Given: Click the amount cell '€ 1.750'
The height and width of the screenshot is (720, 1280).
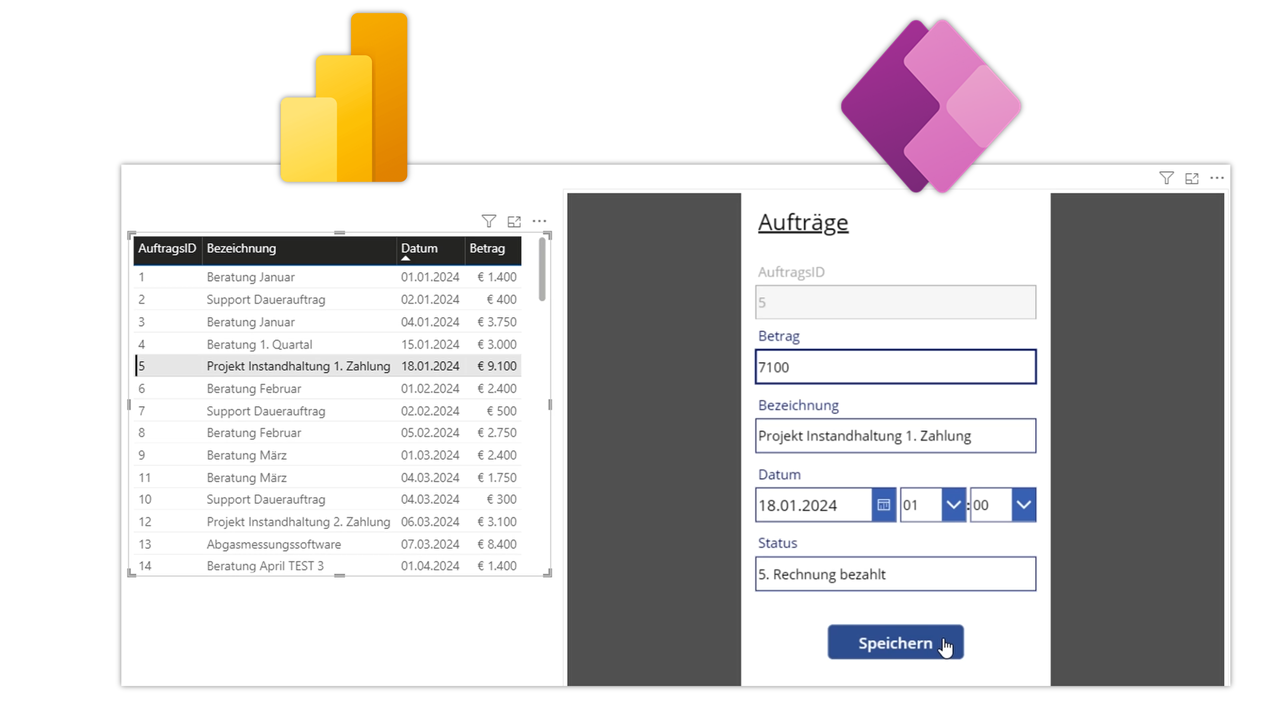Looking at the screenshot, I should (x=497, y=477).
